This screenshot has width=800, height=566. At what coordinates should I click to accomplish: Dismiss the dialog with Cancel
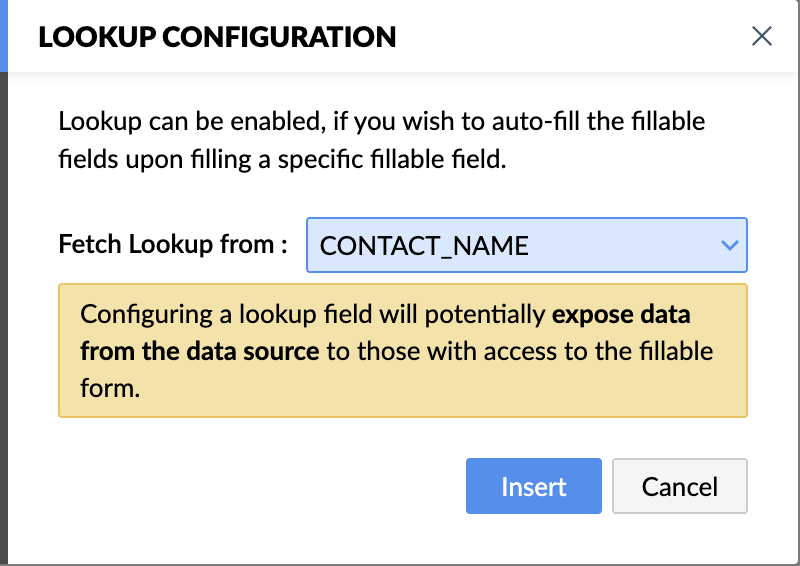coord(680,486)
